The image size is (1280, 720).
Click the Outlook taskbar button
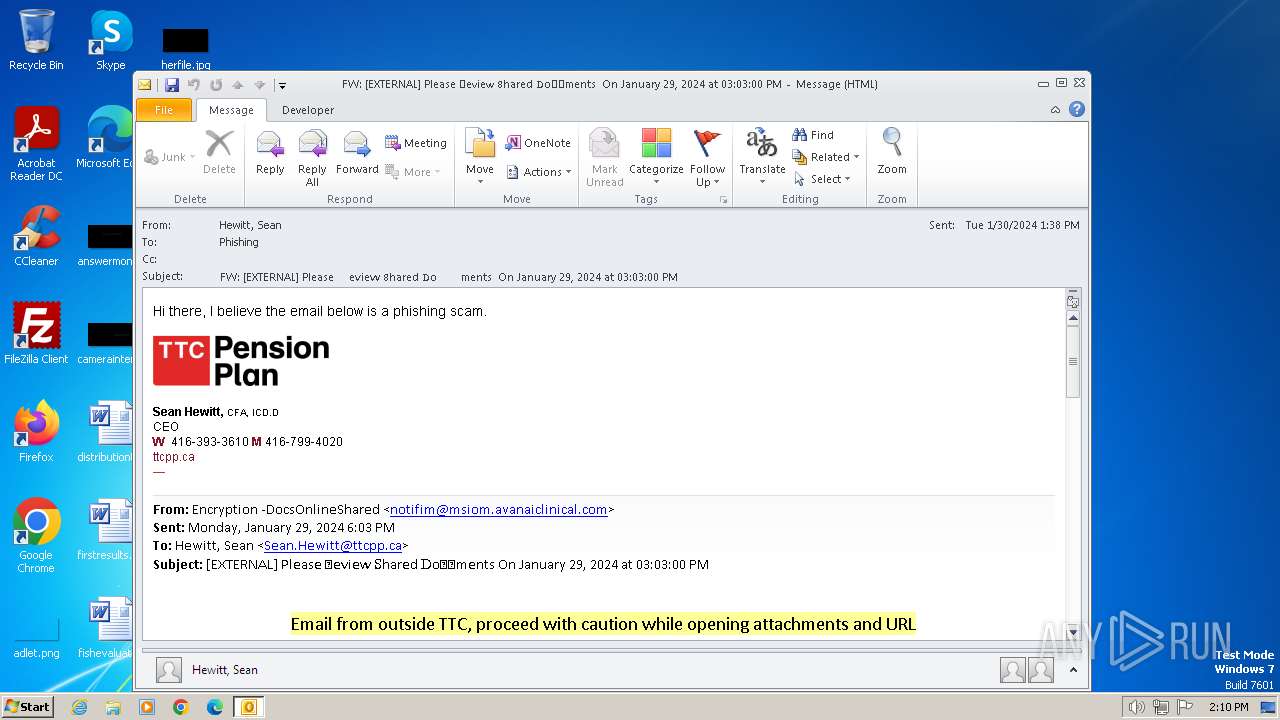click(248, 707)
